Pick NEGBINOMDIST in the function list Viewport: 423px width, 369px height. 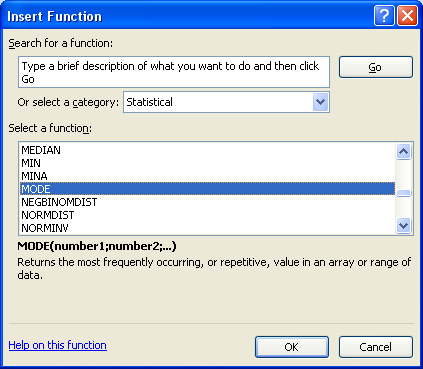207,202
